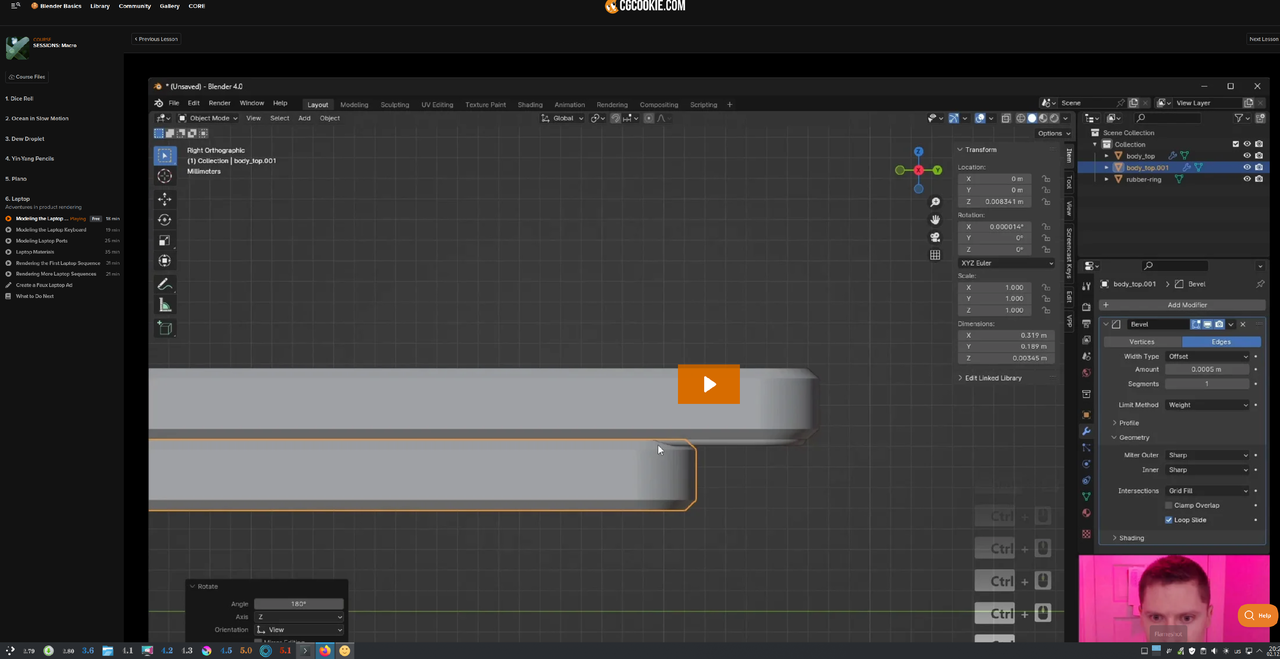Uncheck the Loop Slide checkbox
Image resolution: width=1280 pixels, height=659 pixels.
1168,520
